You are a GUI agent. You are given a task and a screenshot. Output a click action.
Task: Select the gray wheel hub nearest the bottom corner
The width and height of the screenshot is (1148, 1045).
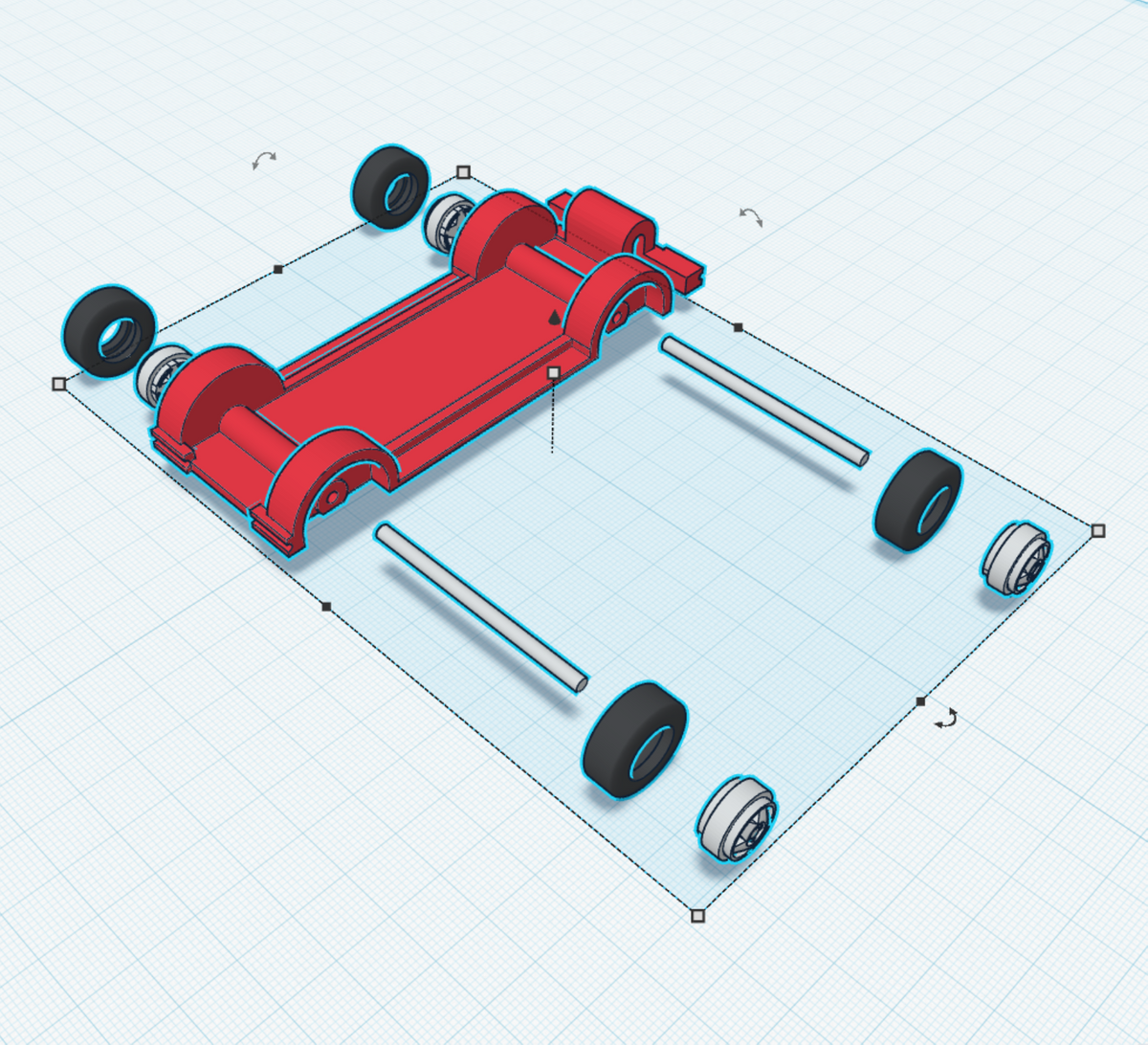click(735, 818)
